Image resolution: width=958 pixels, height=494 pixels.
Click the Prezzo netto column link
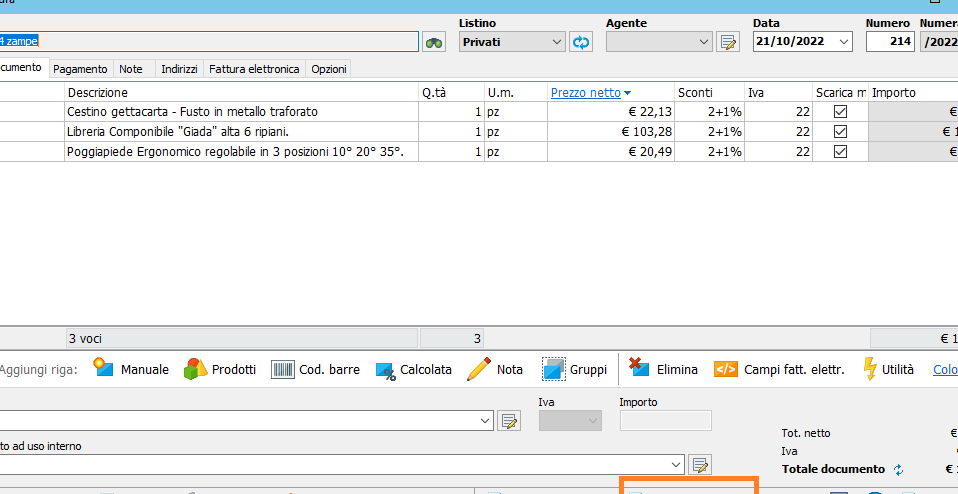pyautogui.click(x=585, y=93)
